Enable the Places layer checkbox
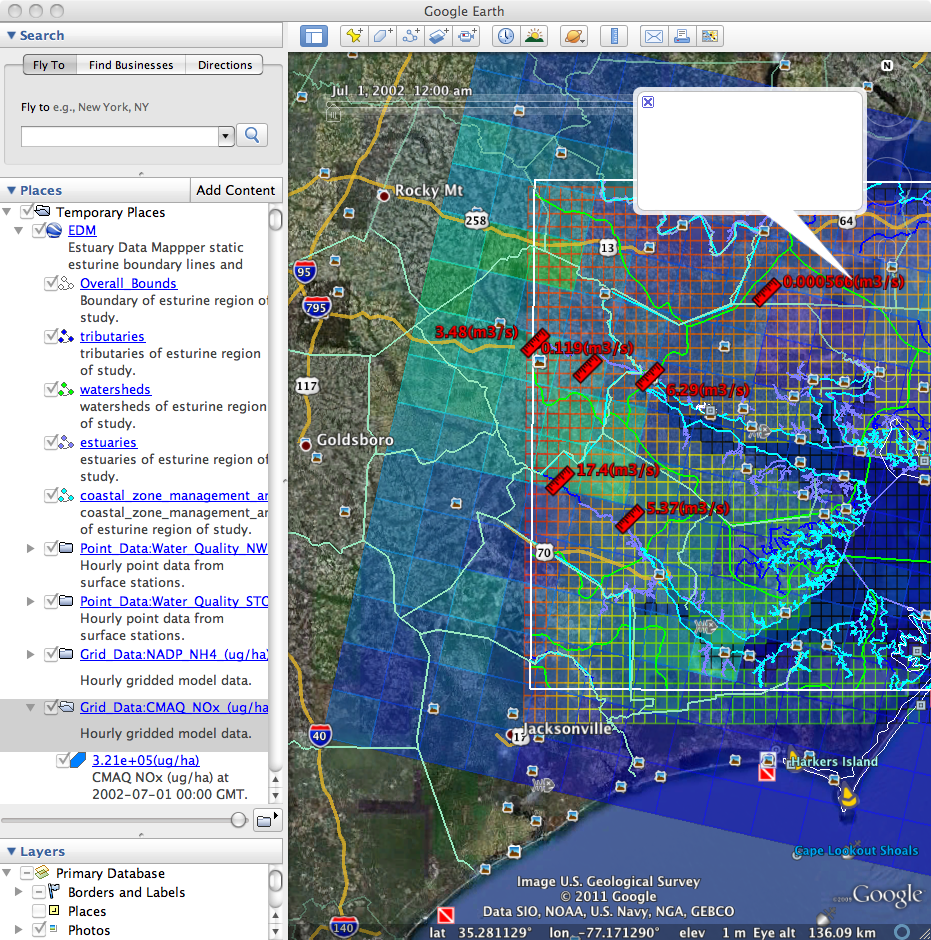This screenshot has height=940, width=931. [x=39, y=911]
